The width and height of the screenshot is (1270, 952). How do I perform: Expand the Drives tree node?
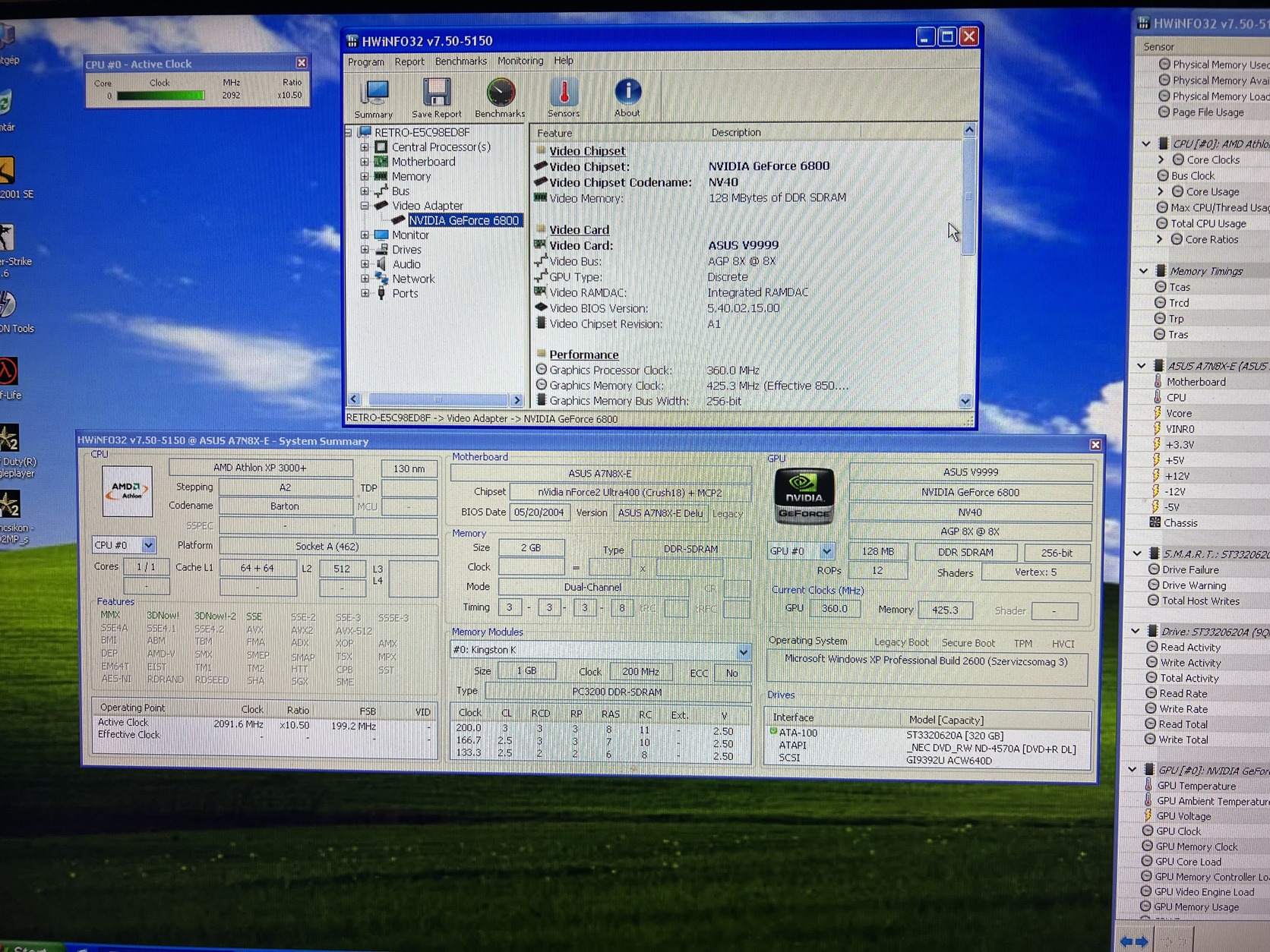365,250
